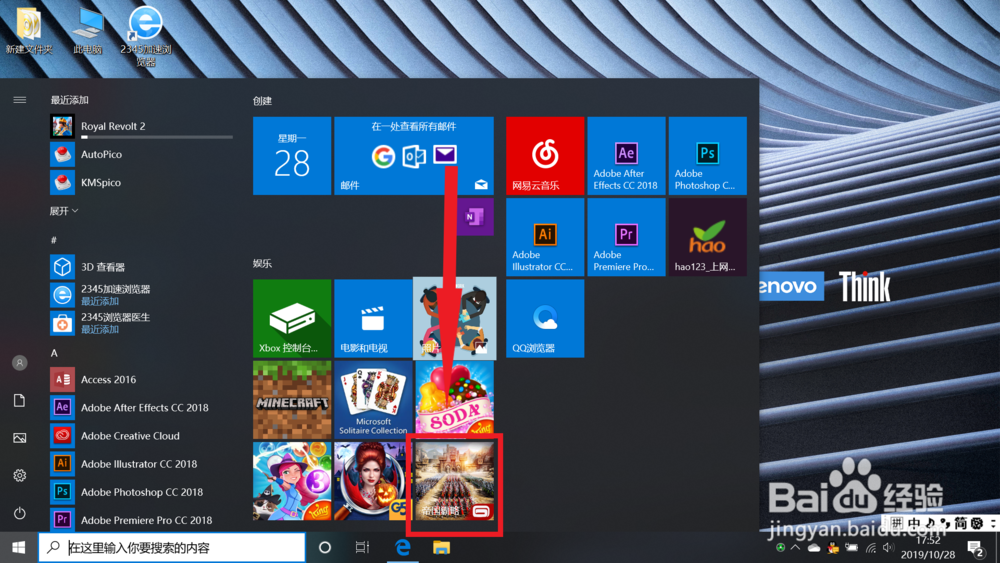Open 2345加速浏览器 in app list
1000x563 pixels.
142,295
